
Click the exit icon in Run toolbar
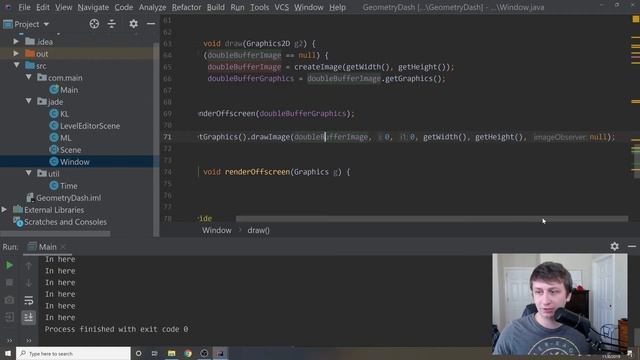9,317
